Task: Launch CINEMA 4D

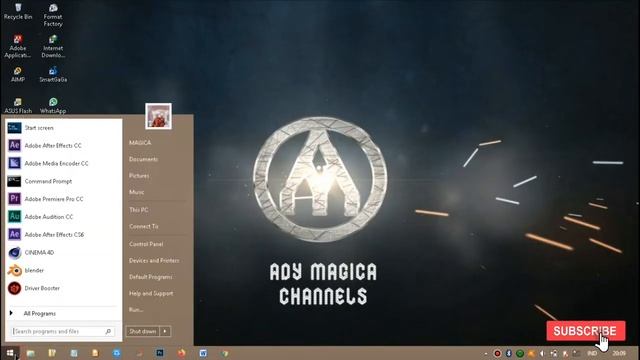Action: click(x=63, y=253)
